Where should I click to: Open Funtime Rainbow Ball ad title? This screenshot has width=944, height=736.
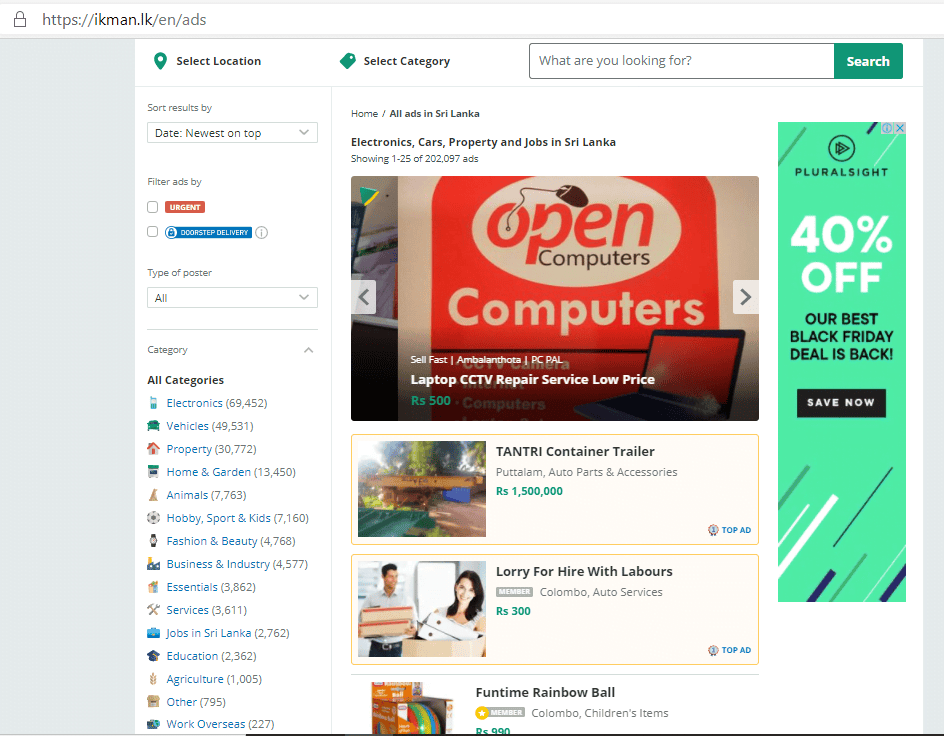pos(545,692)
